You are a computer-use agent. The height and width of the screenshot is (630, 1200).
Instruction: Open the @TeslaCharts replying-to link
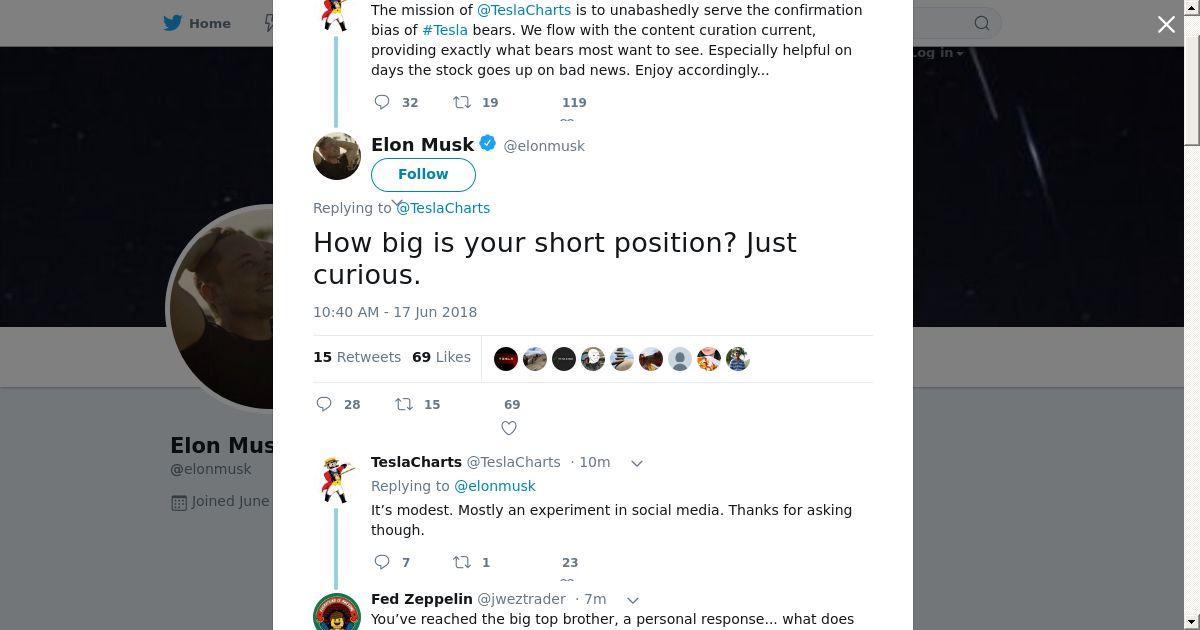click(x=443, y=208)
